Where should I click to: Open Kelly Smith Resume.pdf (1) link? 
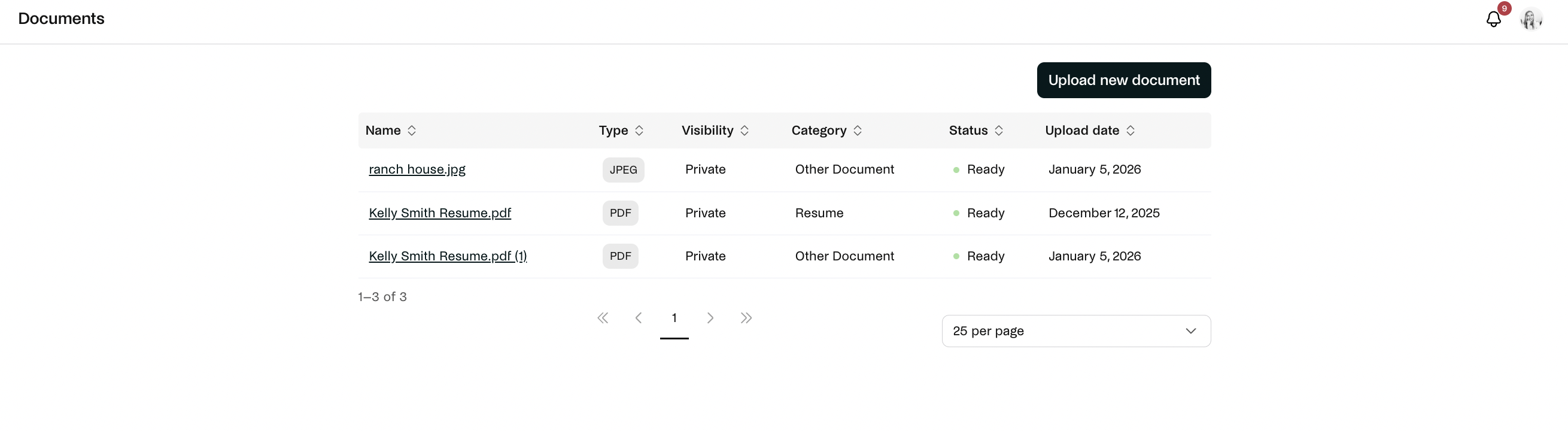click(x=448, y=256)
